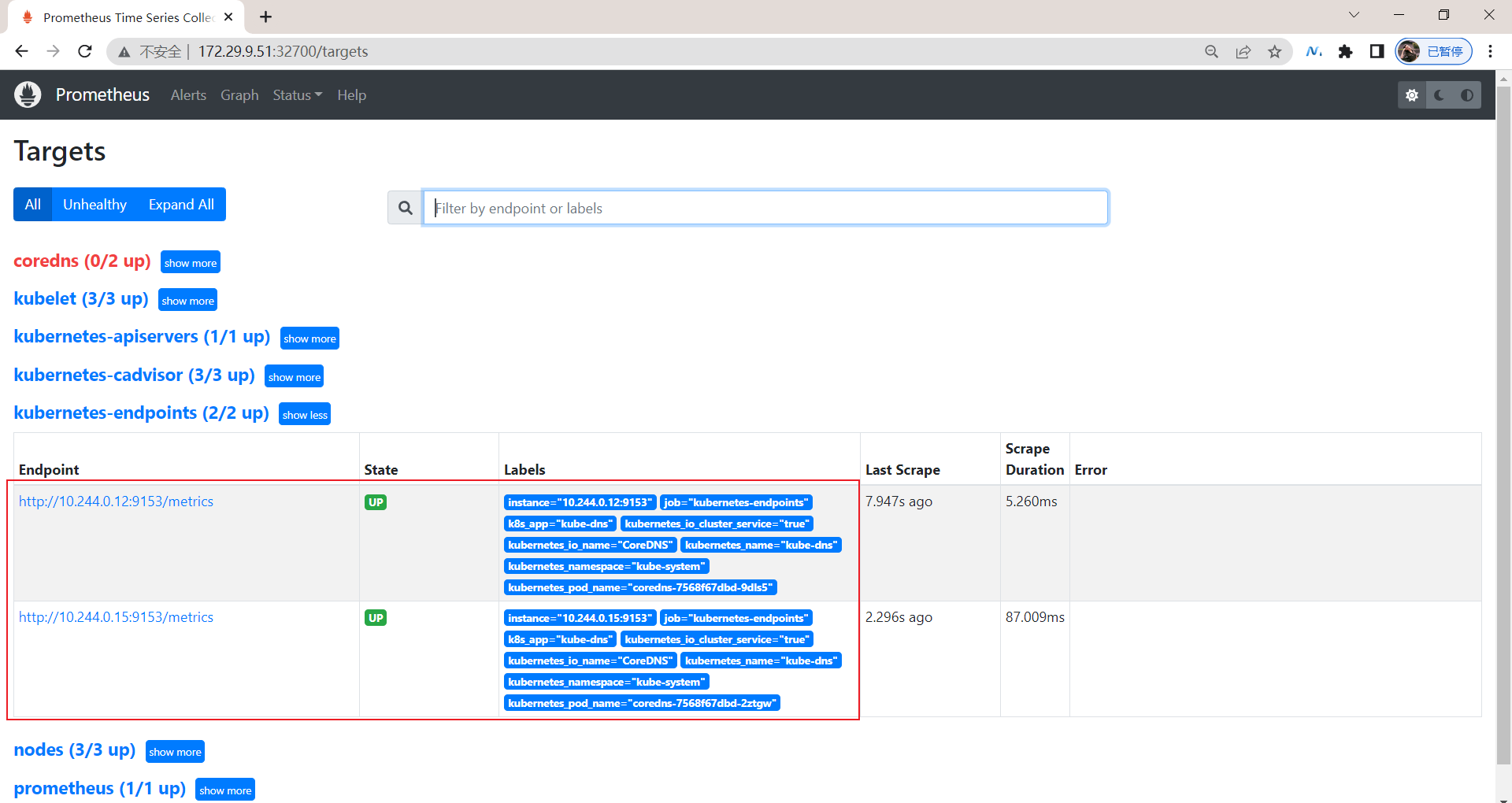Click UP badge for 10.244.0.12 endpoint

point(376,502)
